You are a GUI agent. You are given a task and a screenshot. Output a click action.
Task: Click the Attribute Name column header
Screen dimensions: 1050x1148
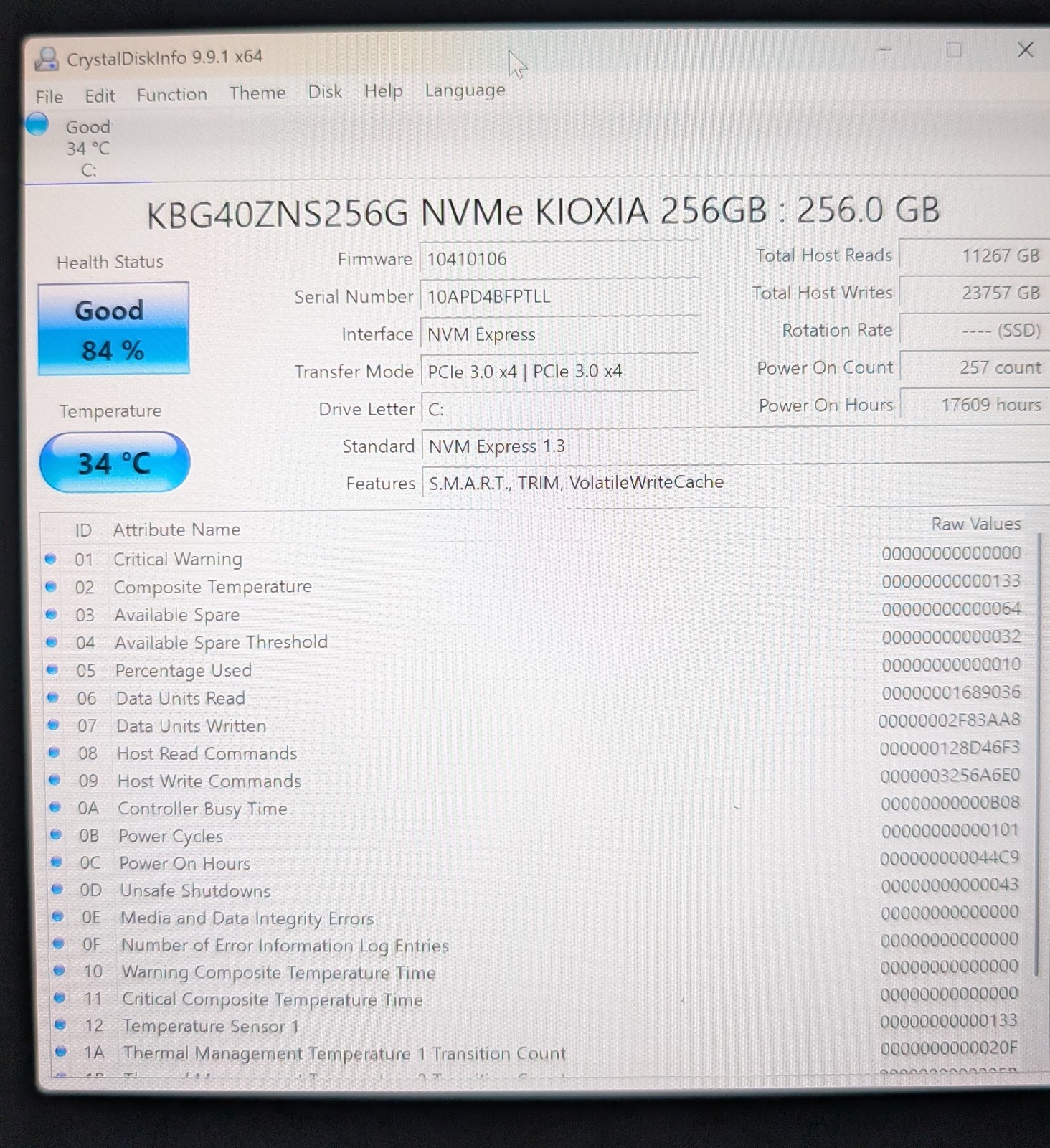176,530
